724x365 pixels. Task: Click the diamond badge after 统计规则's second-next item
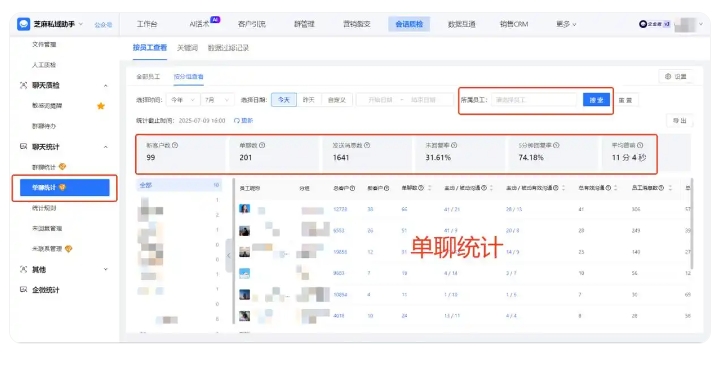tap(68, 249)
